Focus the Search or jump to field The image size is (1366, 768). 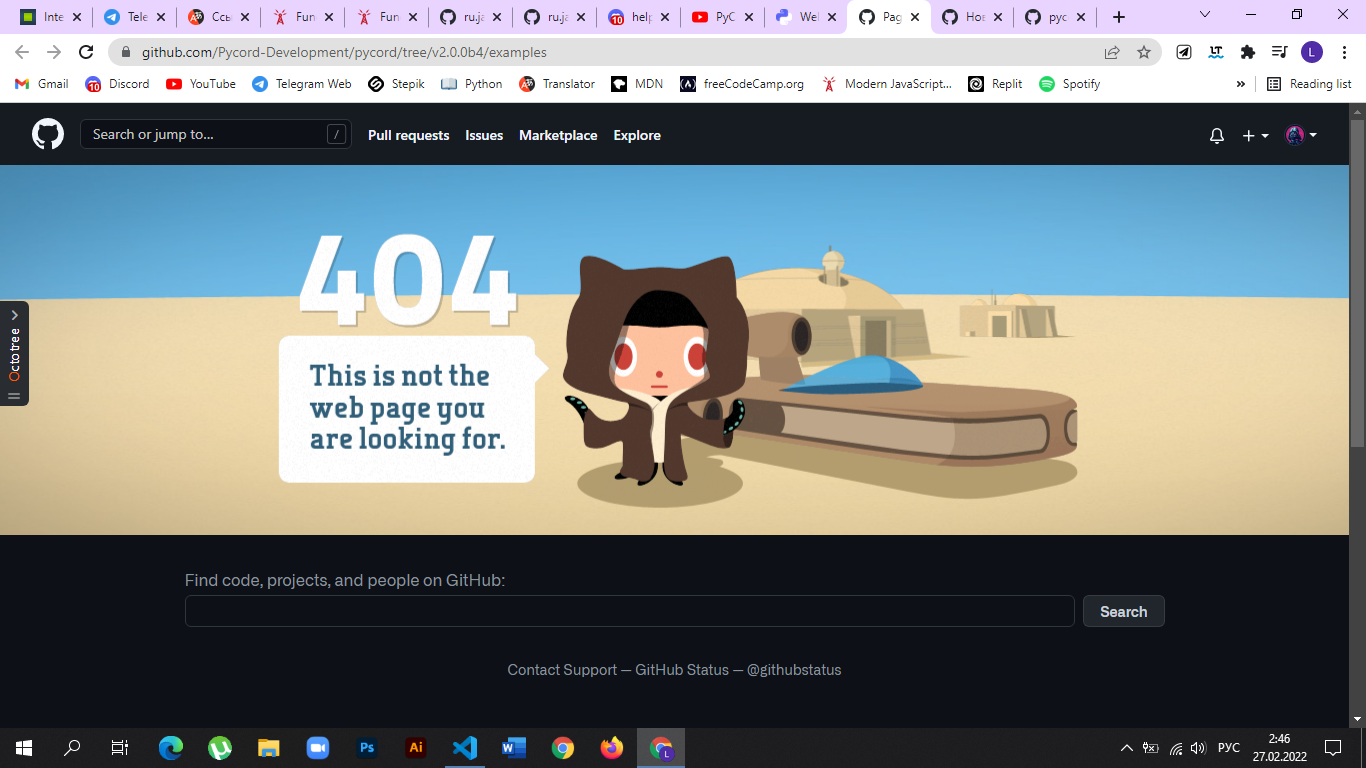[x=216, y=134]
